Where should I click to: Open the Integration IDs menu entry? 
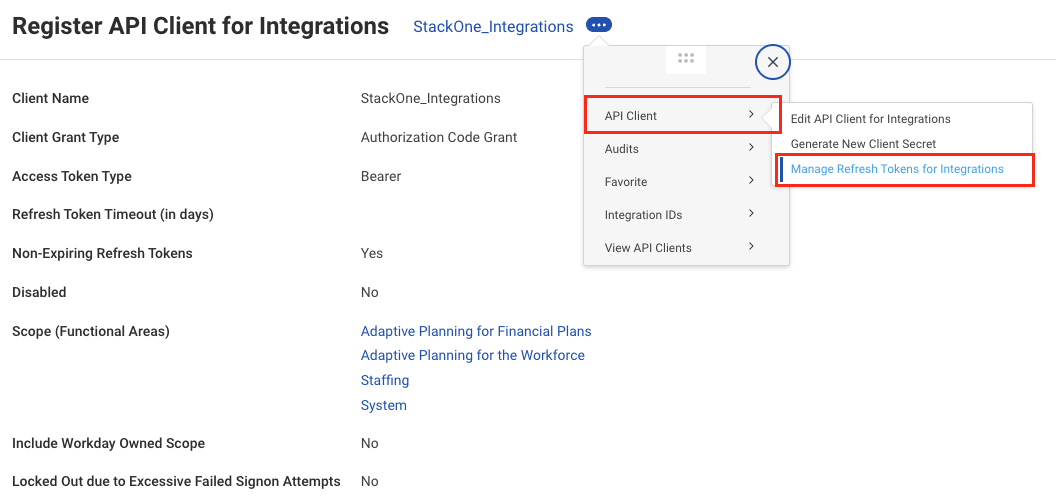(643, 215)
